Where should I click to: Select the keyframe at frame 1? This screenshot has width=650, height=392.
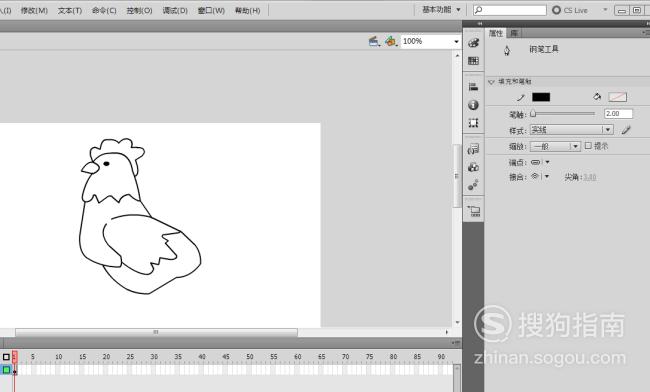[x=15, y=370]
